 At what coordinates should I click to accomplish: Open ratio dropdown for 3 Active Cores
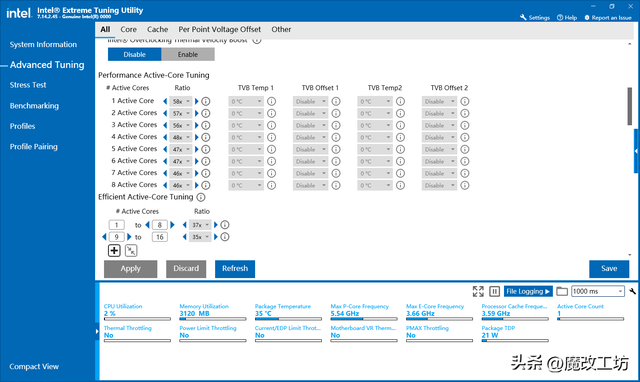180,125
